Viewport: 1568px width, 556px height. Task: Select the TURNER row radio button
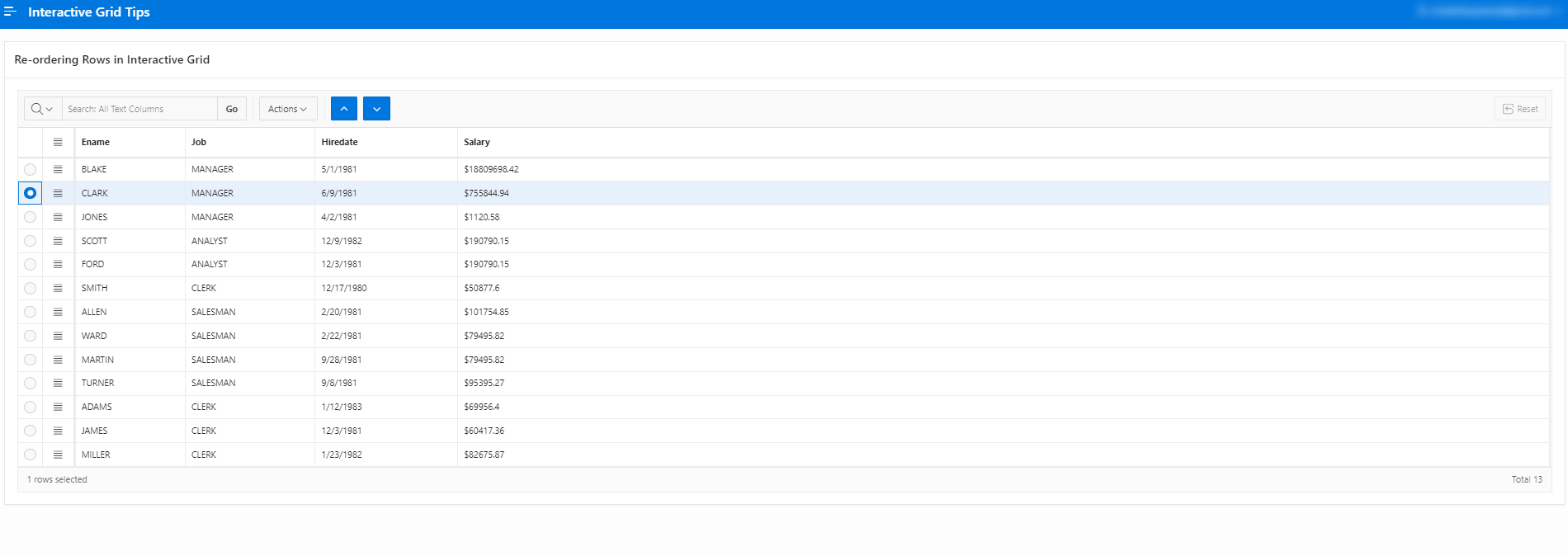[31, 384]
